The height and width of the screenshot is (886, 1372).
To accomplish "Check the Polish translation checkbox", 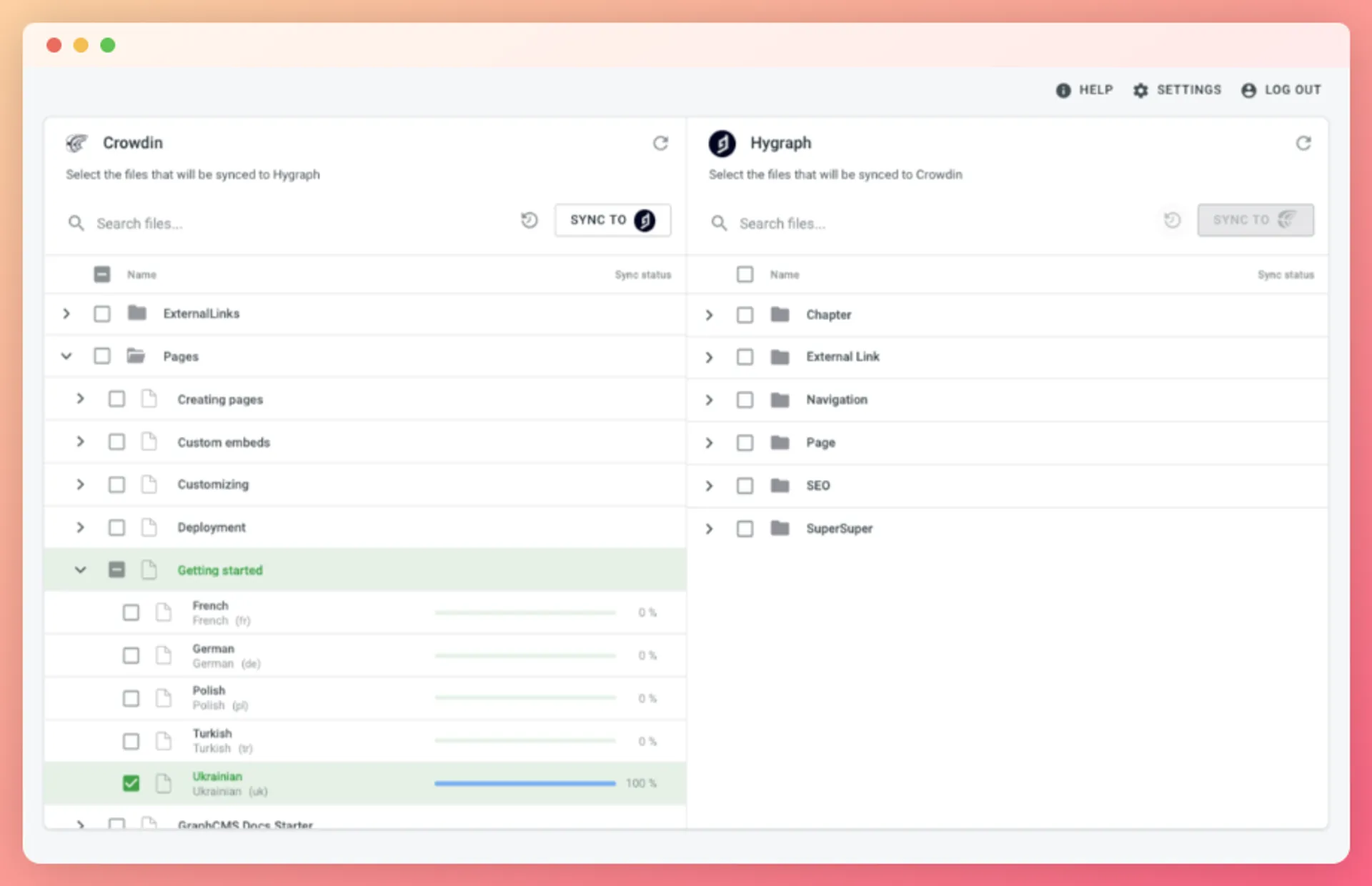I will coord(131,698).
